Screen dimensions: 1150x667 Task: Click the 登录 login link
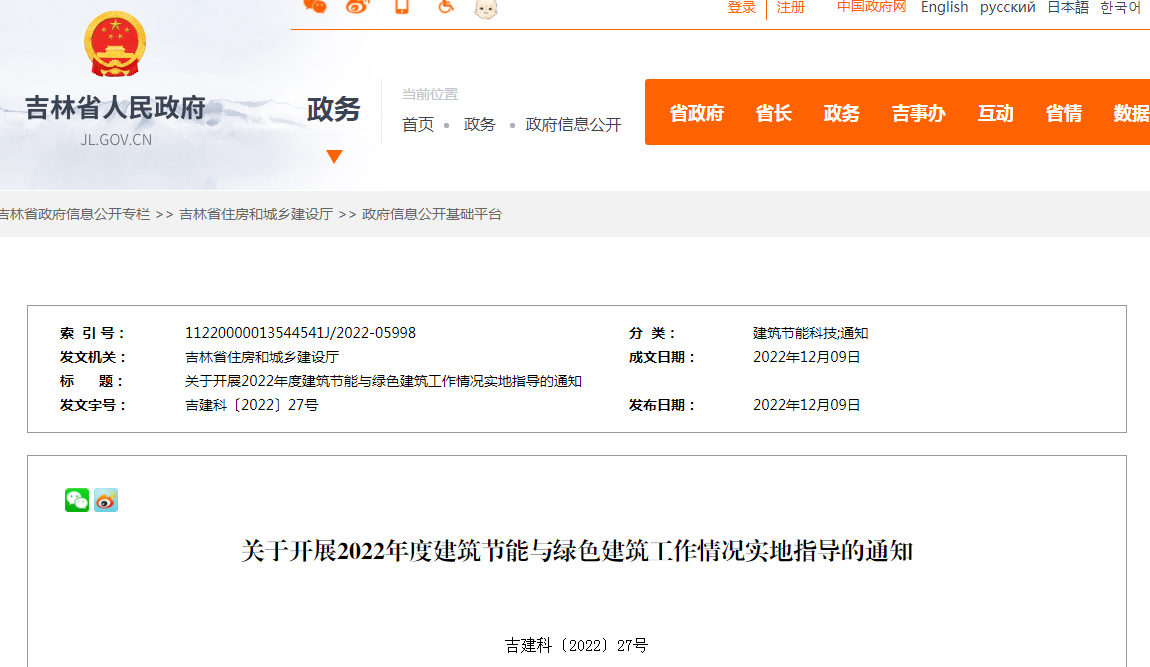(741, 8)
